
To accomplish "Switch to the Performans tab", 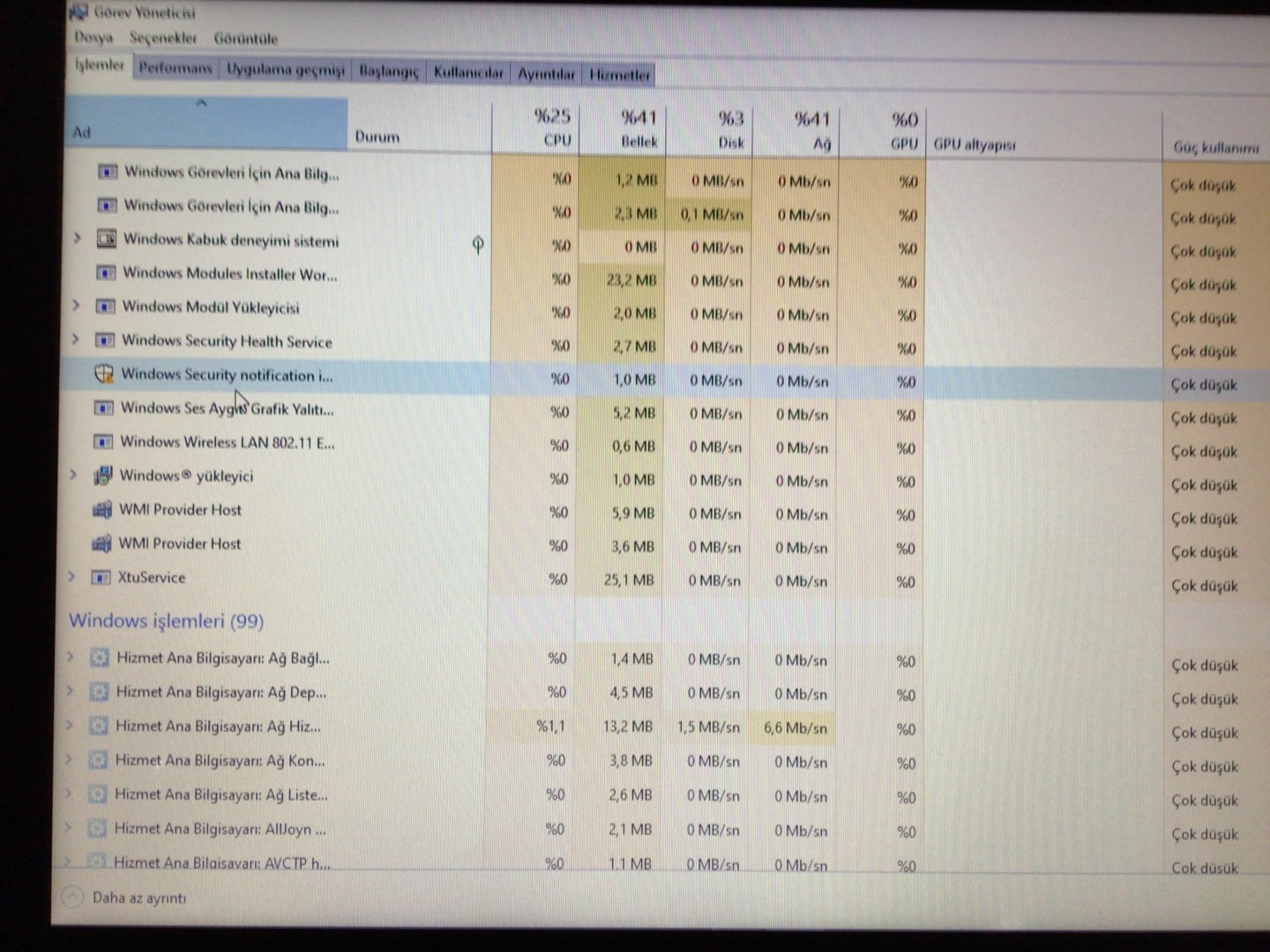I will 176,68.
